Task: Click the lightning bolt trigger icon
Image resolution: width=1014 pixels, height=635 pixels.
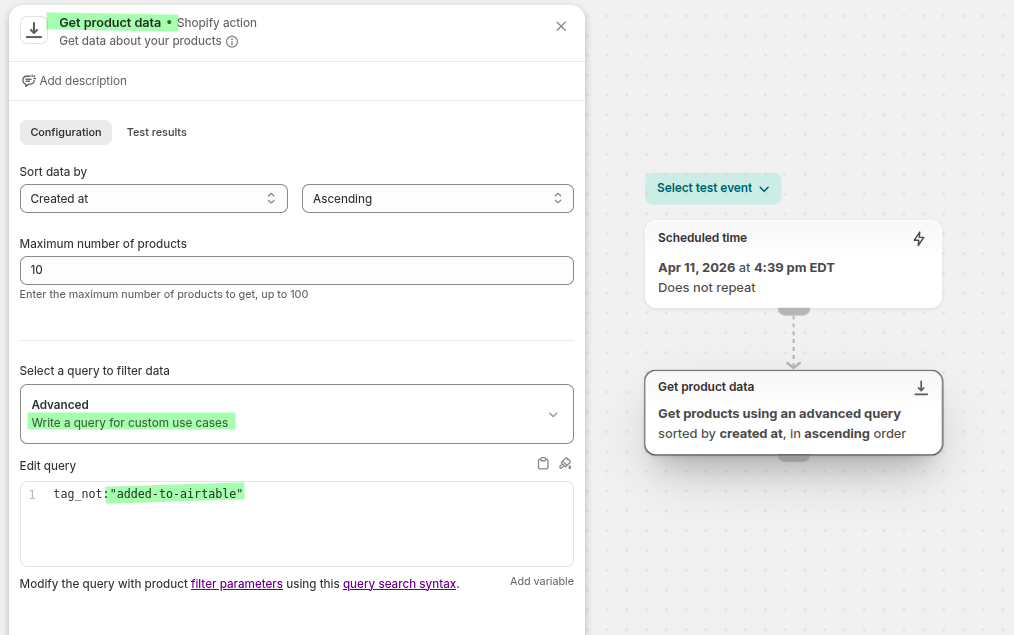Action: click(919, 239)
